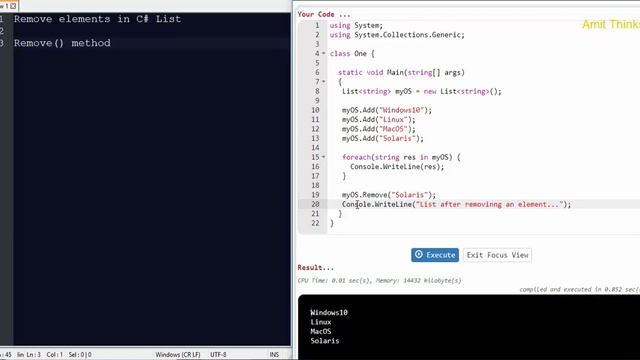Click the myOS.Add("MacOS") line
This screenshot has width=640, height=360.
[378, 129]
